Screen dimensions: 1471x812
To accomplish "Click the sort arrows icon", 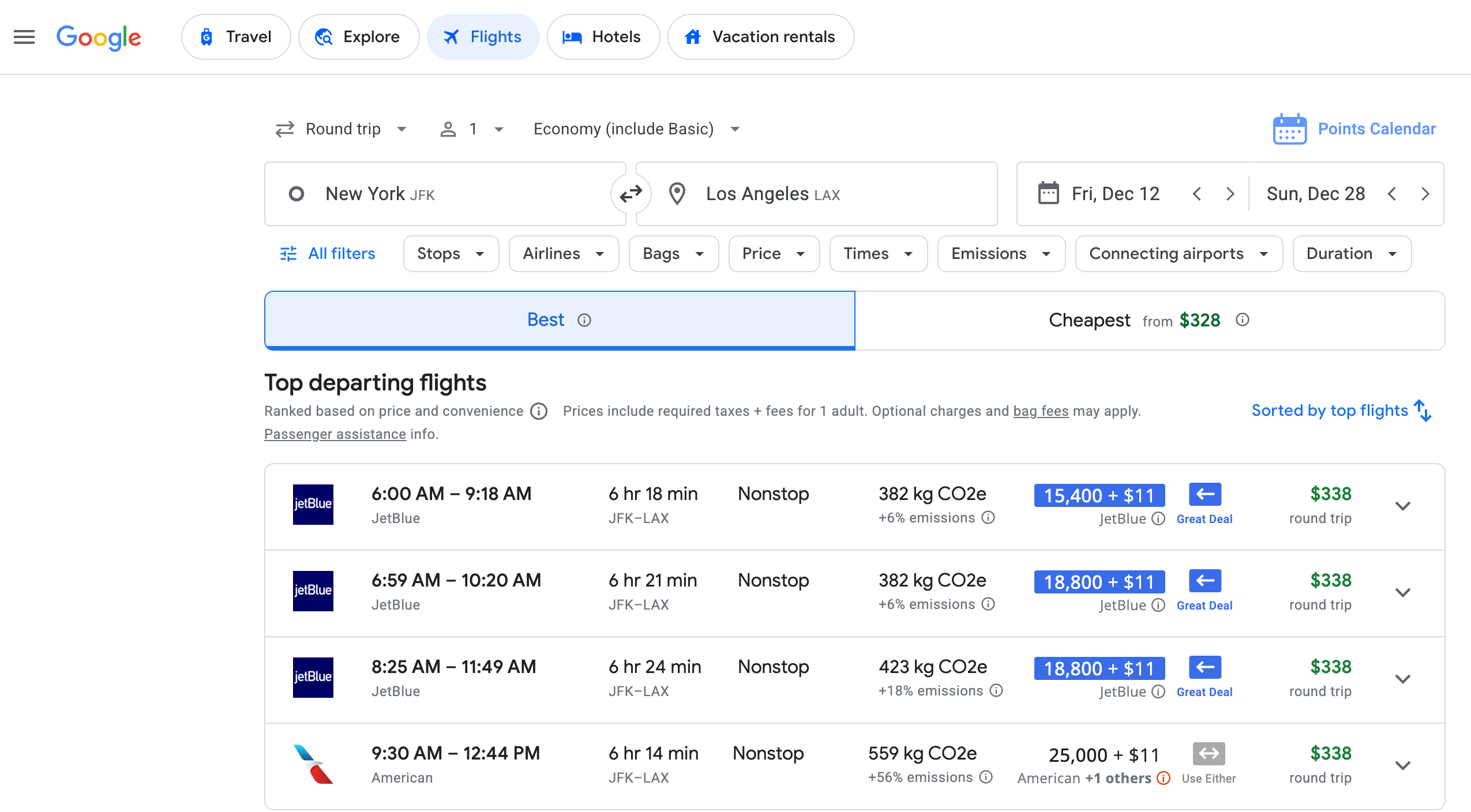I will [1423, 411].
